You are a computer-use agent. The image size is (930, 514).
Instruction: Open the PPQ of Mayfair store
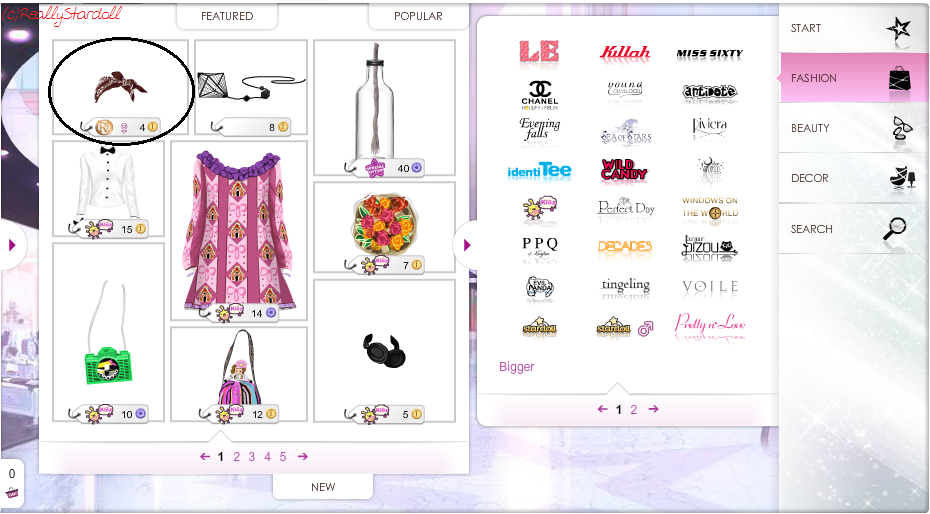tap(540, 247)
